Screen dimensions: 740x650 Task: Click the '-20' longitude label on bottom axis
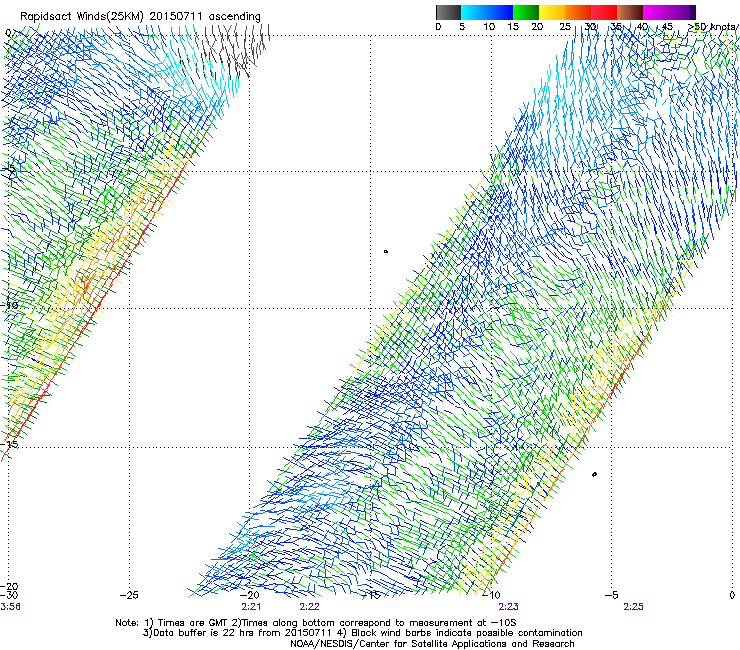pyautogui.click(x=250, y=595)
